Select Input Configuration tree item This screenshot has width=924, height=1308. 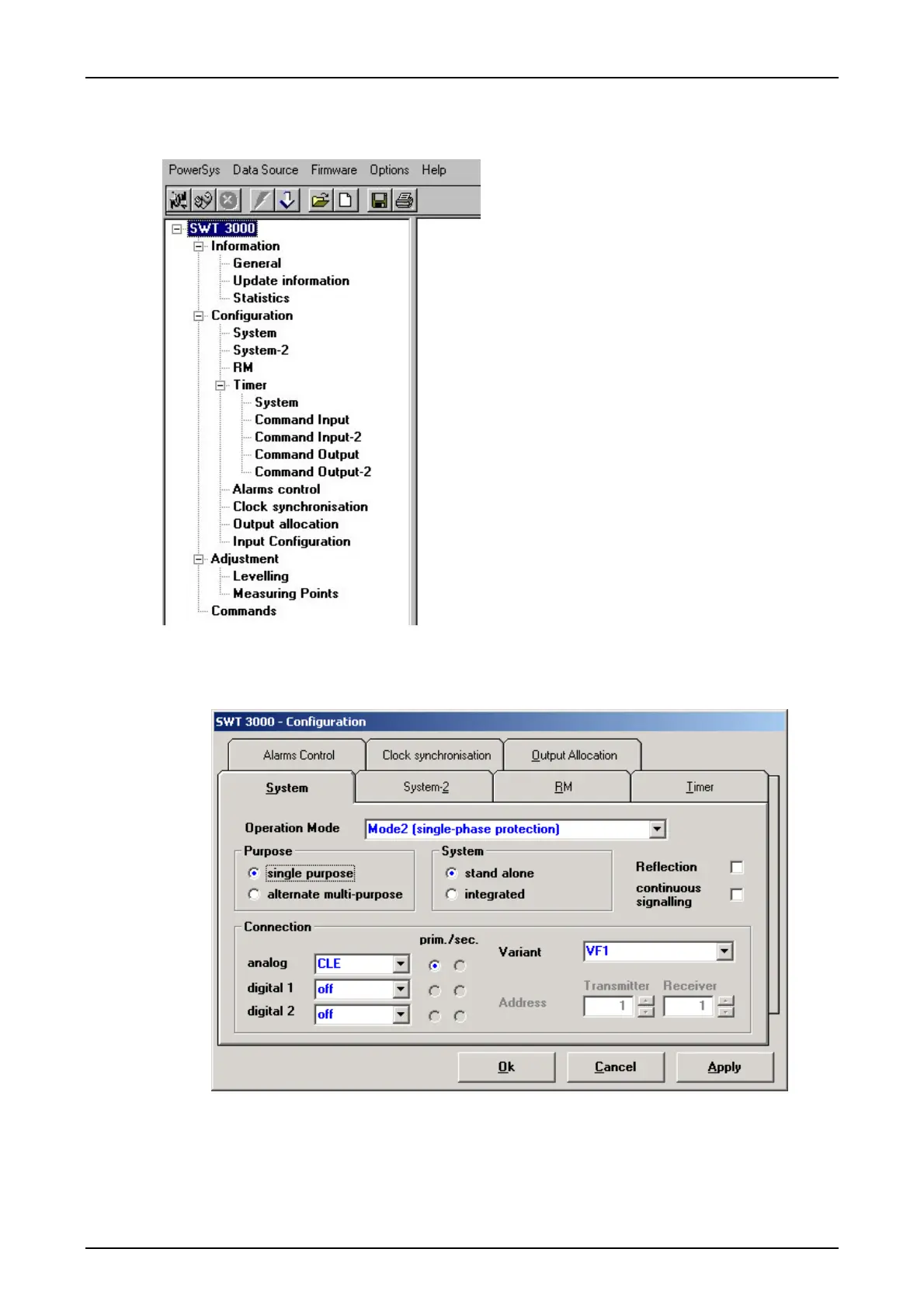click(292, 541)
